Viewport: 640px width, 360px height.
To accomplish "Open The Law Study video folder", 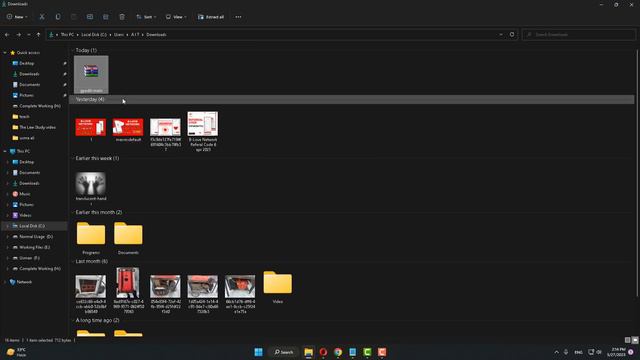I will pos(37,127).
